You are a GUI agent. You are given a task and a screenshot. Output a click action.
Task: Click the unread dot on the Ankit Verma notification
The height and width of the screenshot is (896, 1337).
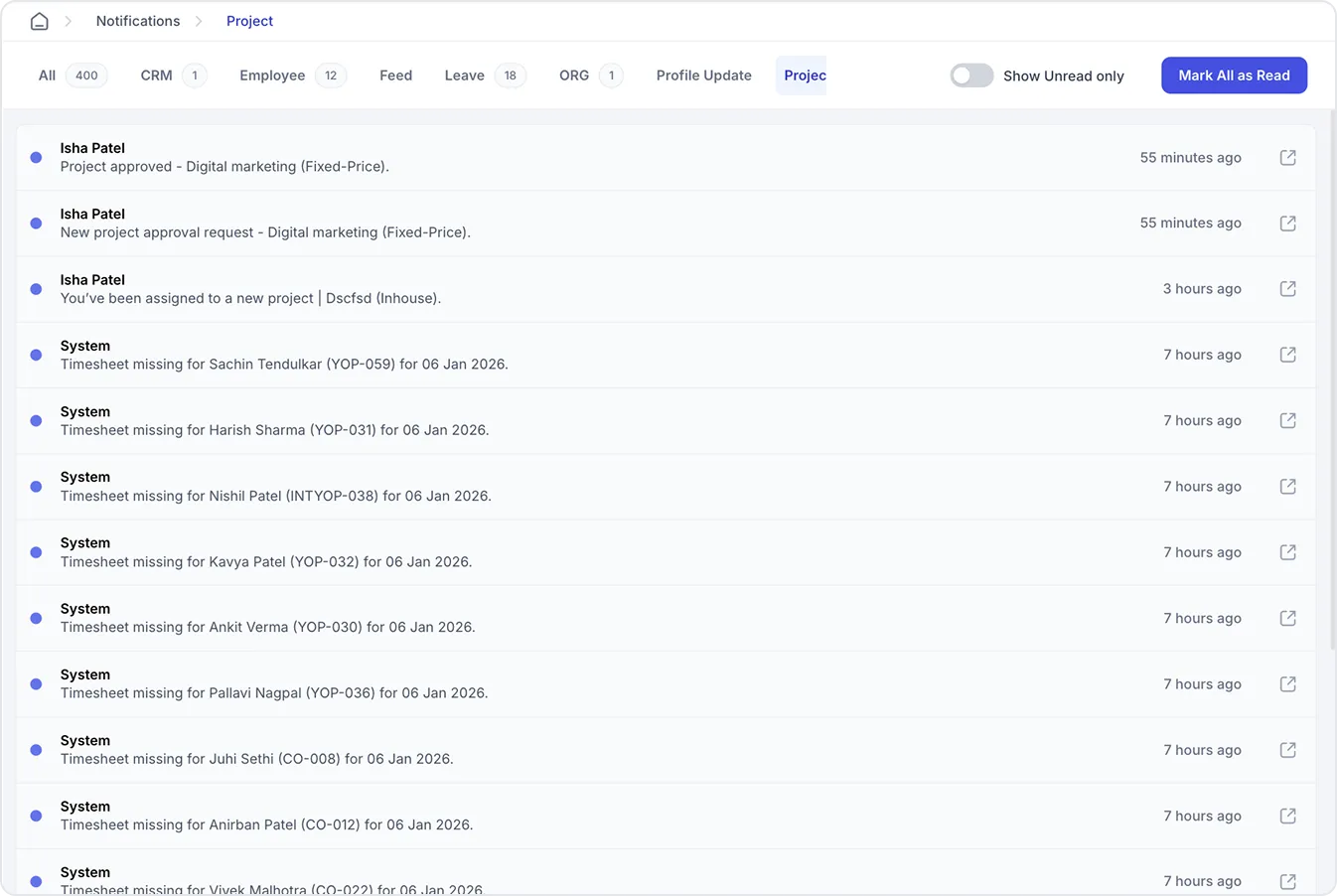(x=35, y=617)
